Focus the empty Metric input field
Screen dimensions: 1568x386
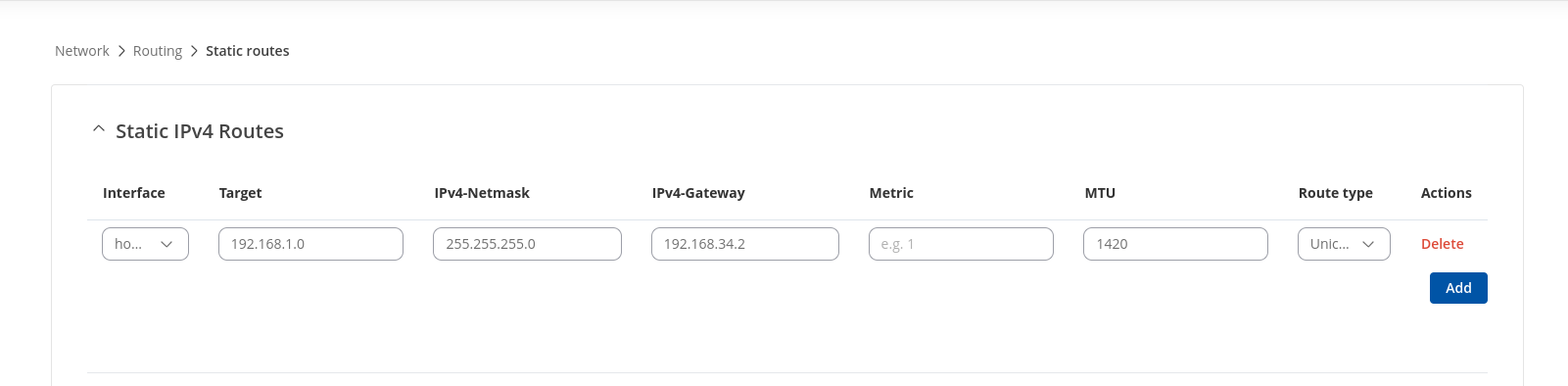[961, 244]
